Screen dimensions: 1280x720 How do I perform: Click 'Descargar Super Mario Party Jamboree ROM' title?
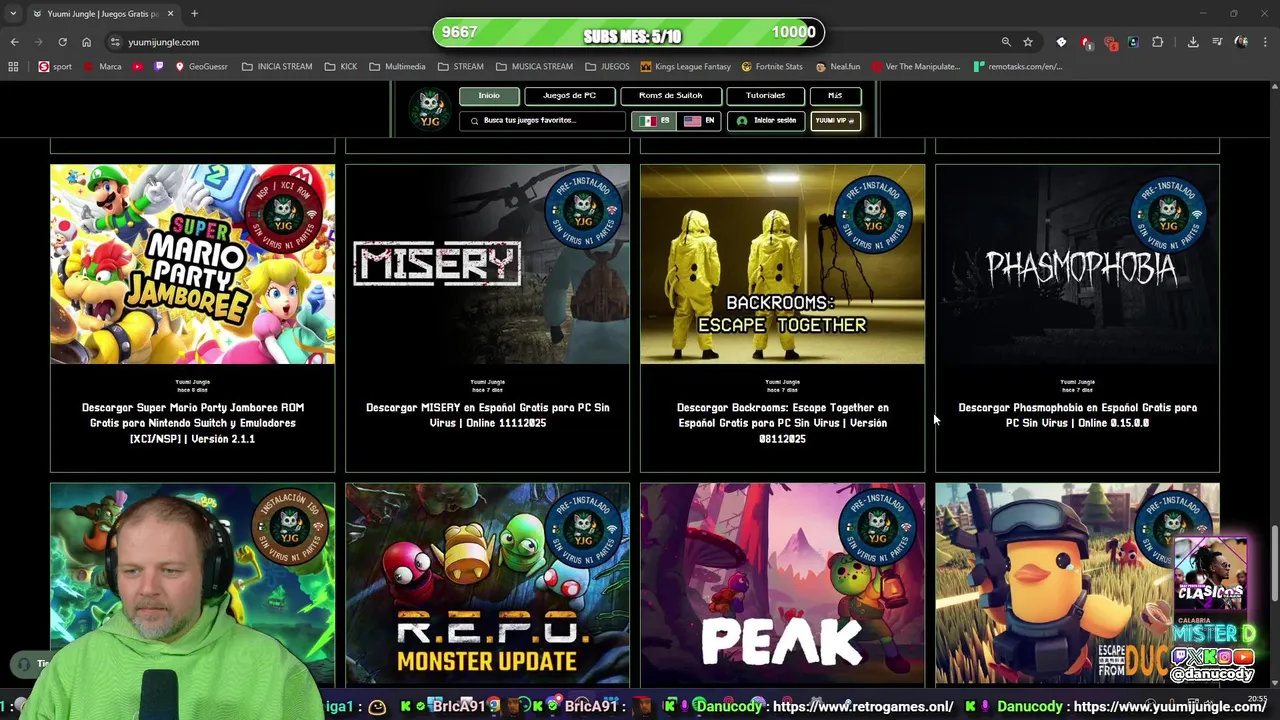(x=193, y=423)
